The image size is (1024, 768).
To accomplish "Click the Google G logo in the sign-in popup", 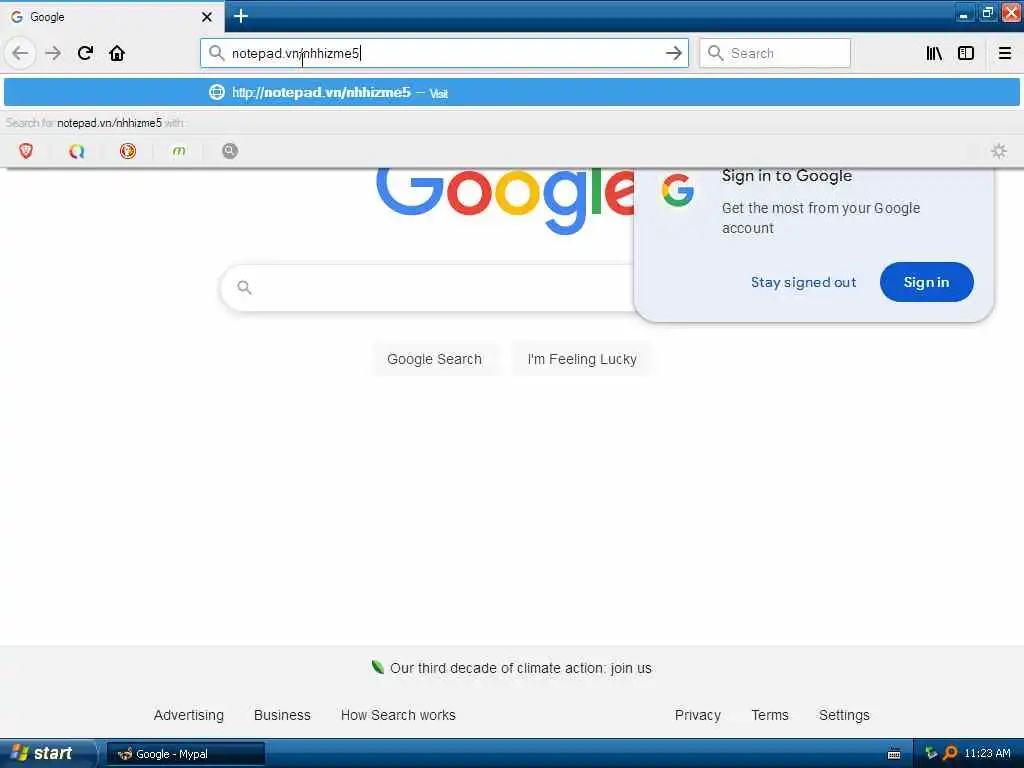I will pos(677,190).
